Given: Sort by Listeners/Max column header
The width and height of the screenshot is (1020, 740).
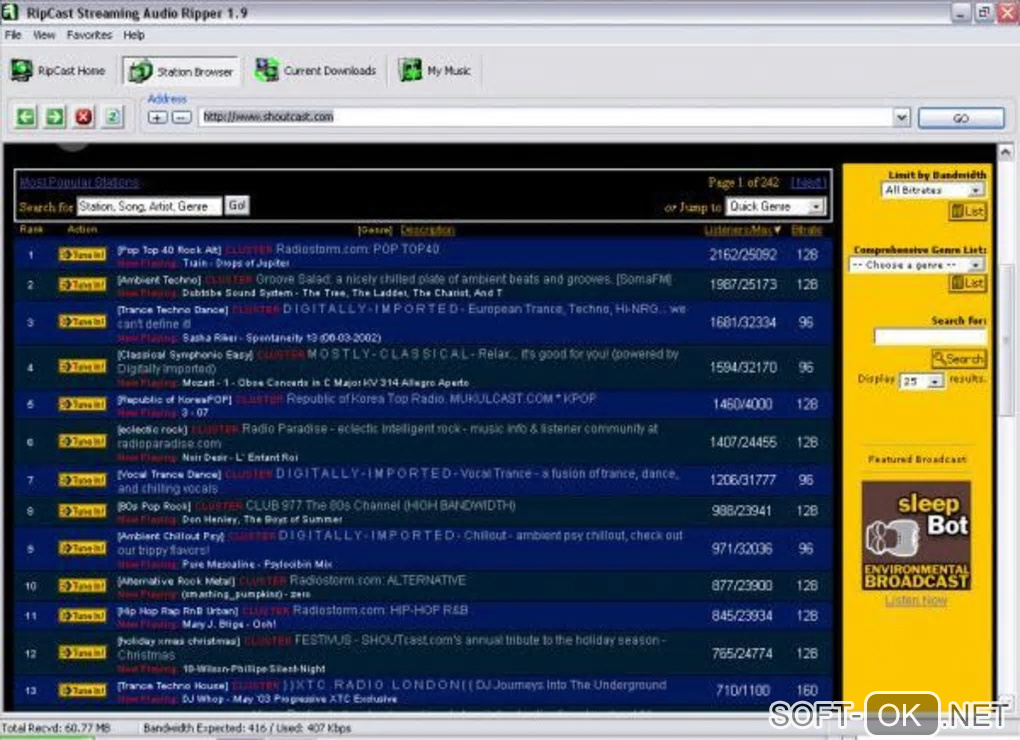Looking at the screenshot, I should tap(742, 230).
